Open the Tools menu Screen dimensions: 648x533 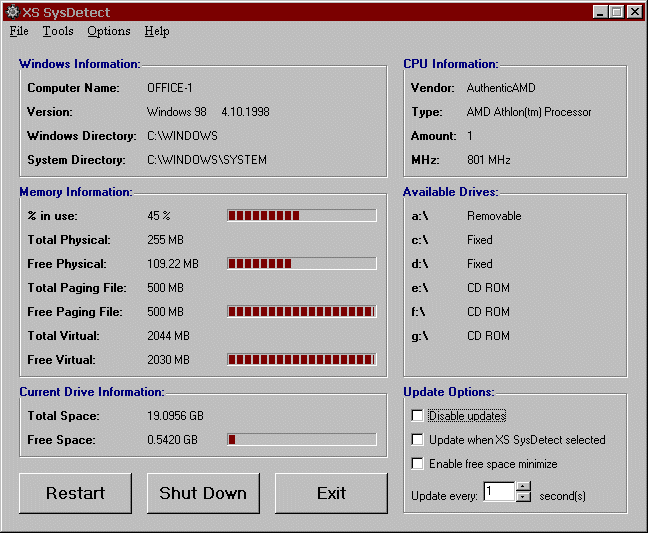click(x=58, y=31)
